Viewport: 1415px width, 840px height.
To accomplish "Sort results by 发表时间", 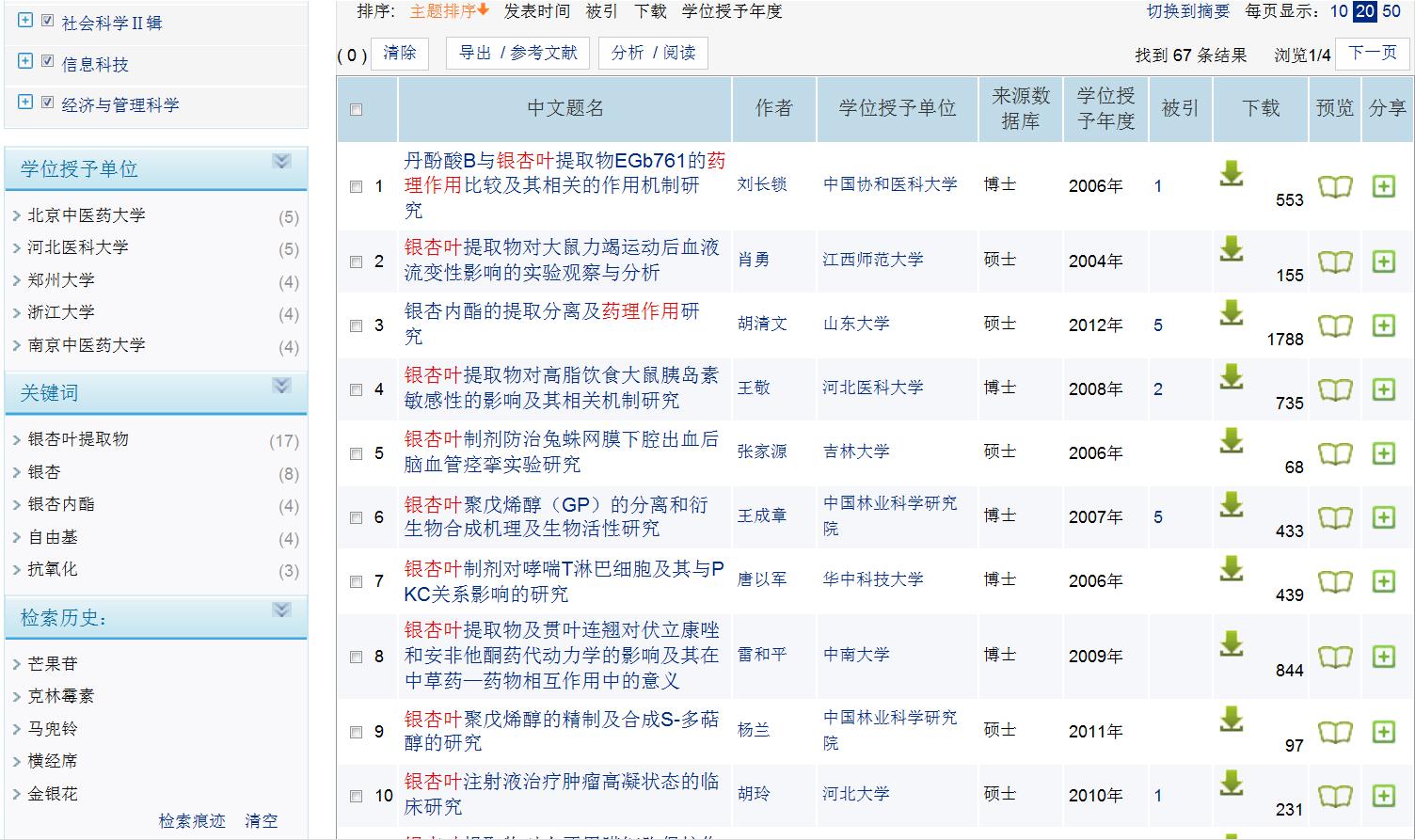I will 536,11.
